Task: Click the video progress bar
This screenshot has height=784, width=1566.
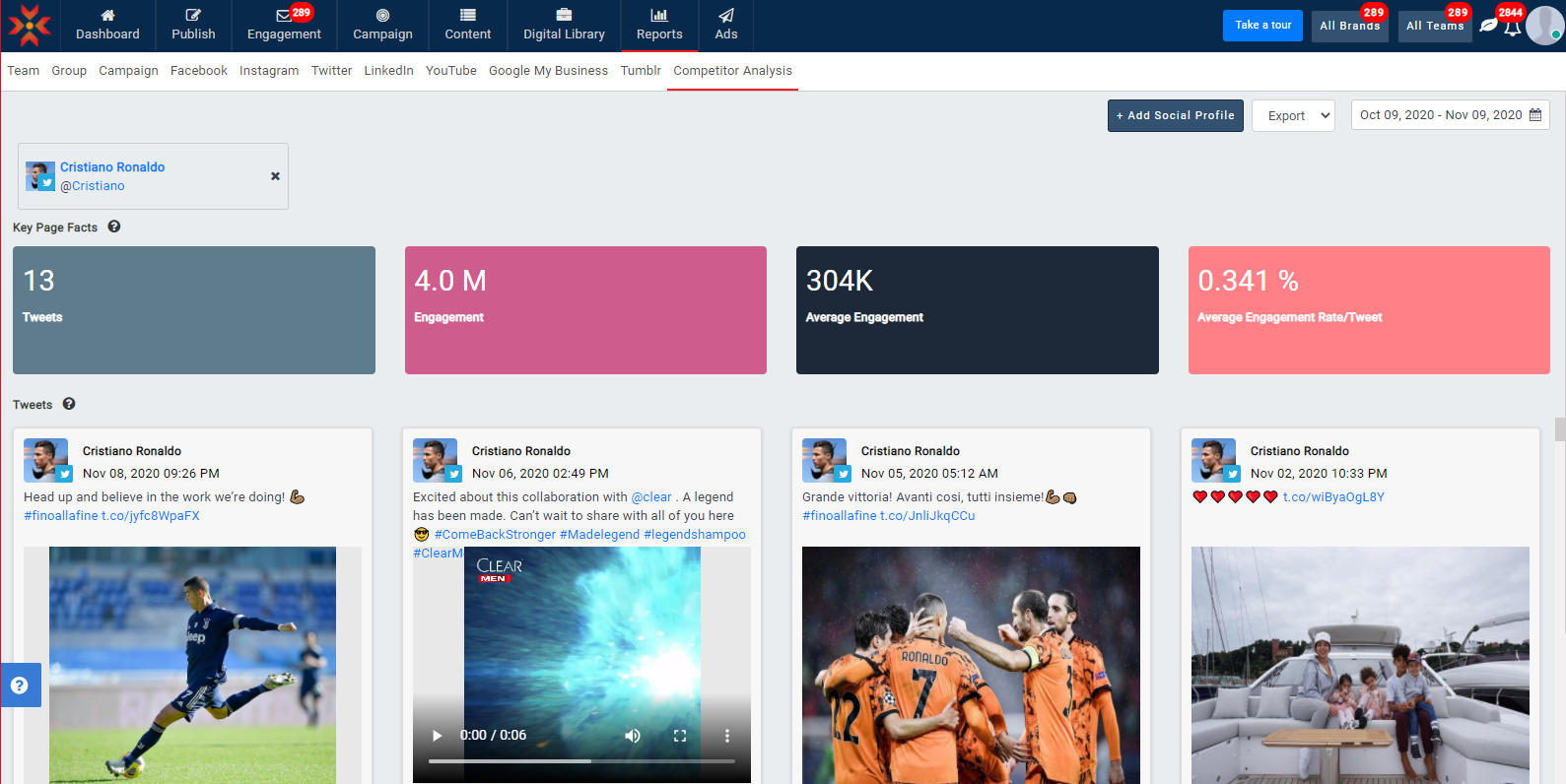Action: [x=581, y=761]
